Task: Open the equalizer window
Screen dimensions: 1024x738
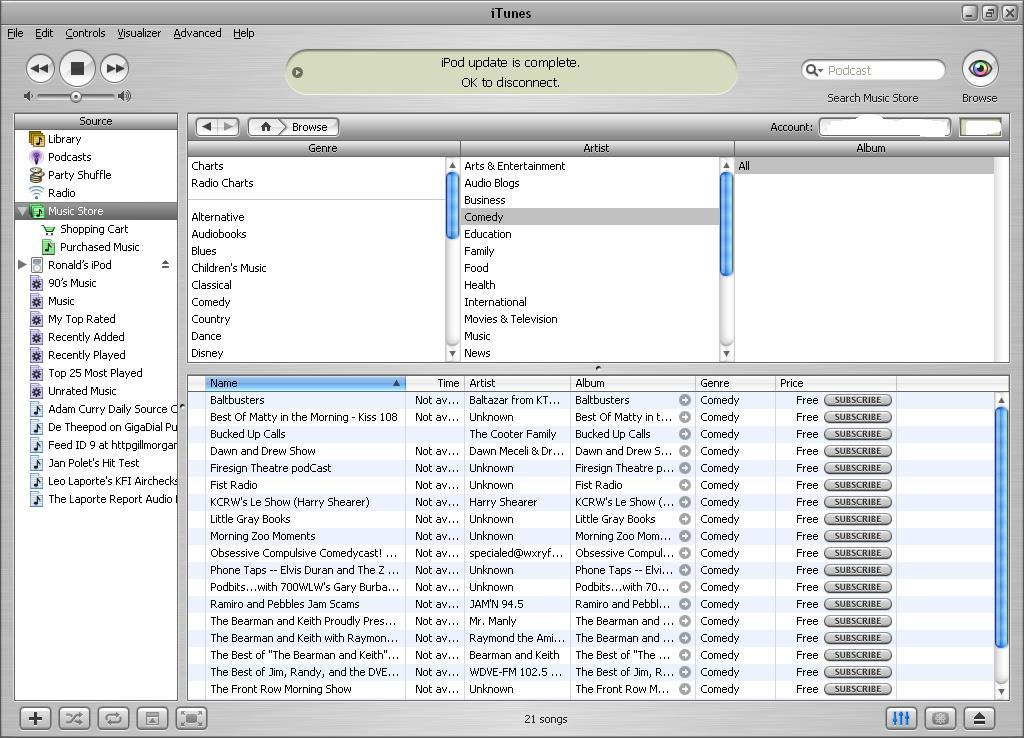Action: pos(901,718)
